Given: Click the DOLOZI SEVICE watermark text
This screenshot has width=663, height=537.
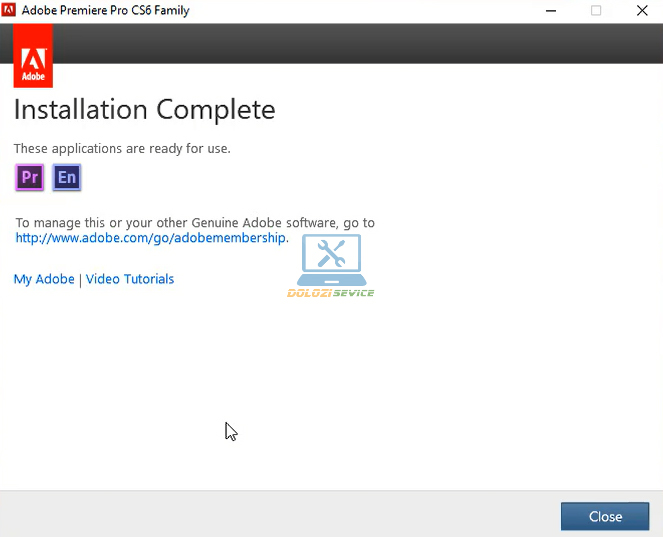Looking at the screenshot, I should pos(330,293).
